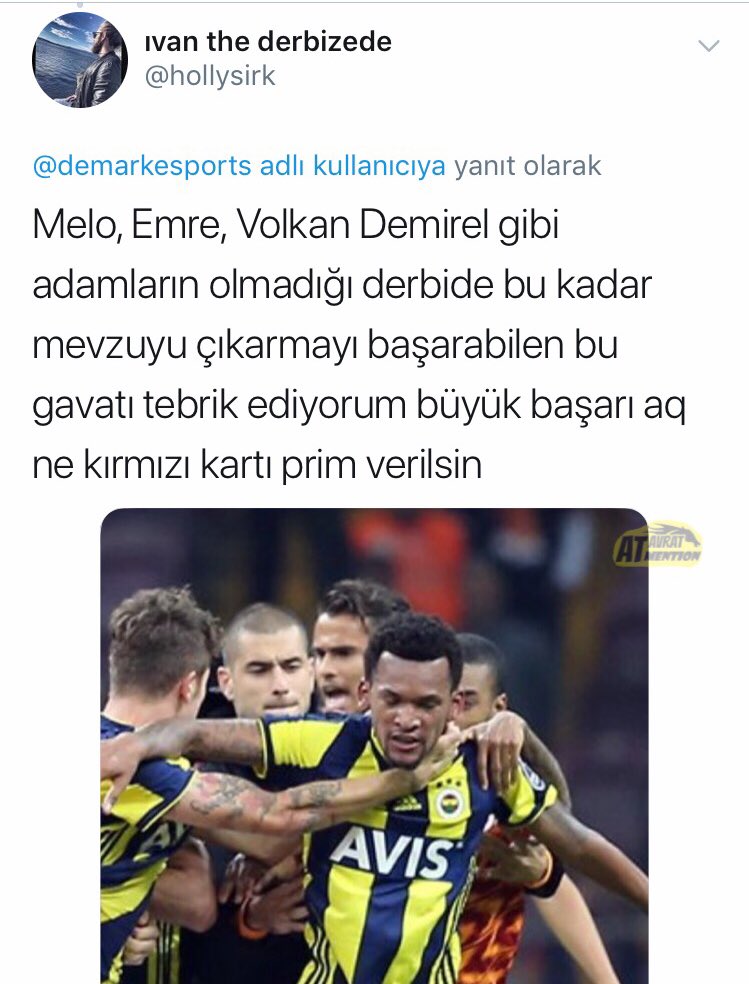The image size is (749, 984).
Task: Click the display name ıvan the derbizede
Action: tap(268, 41)
